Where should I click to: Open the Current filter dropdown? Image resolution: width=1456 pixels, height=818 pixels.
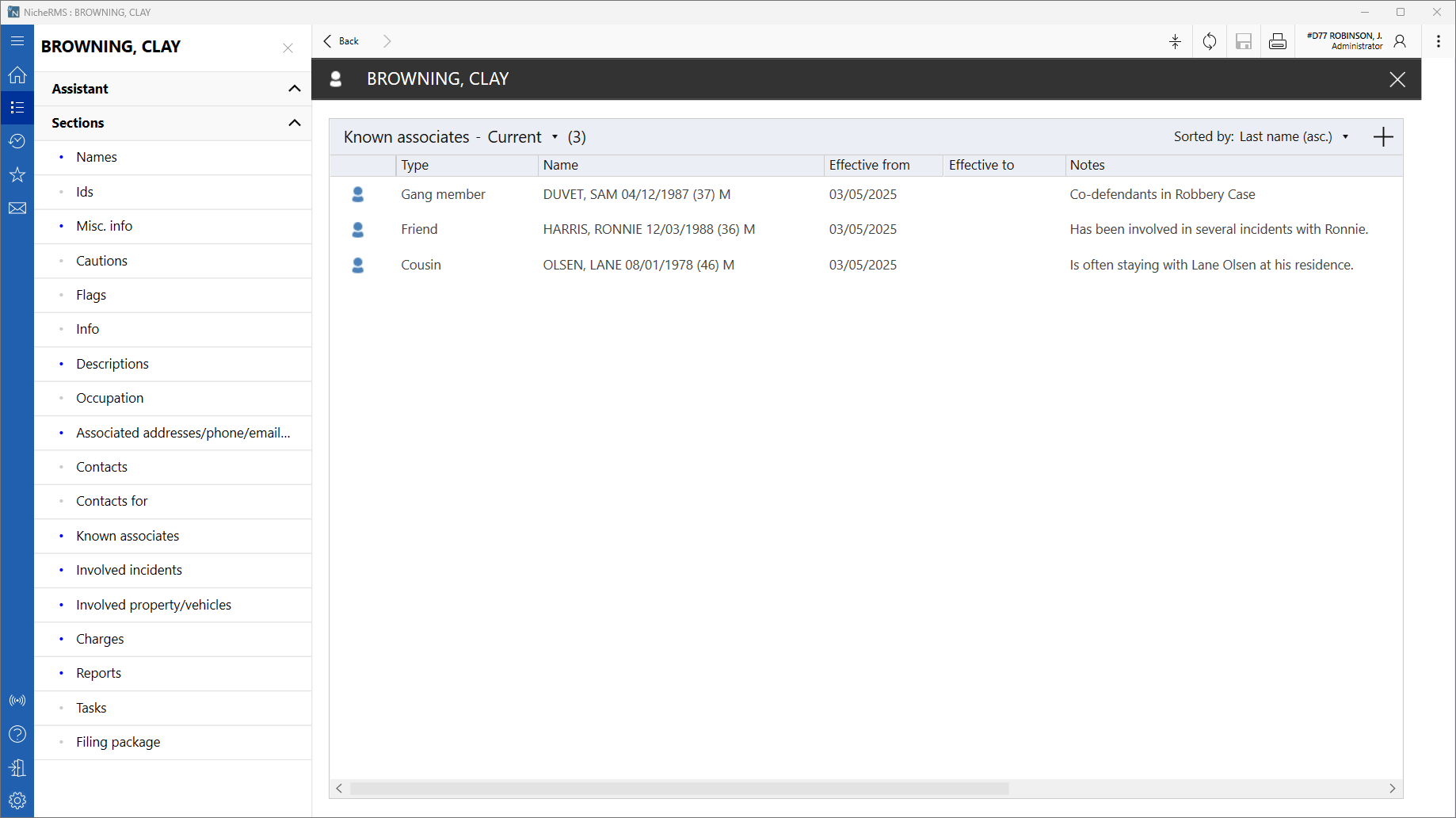(554, 137)
